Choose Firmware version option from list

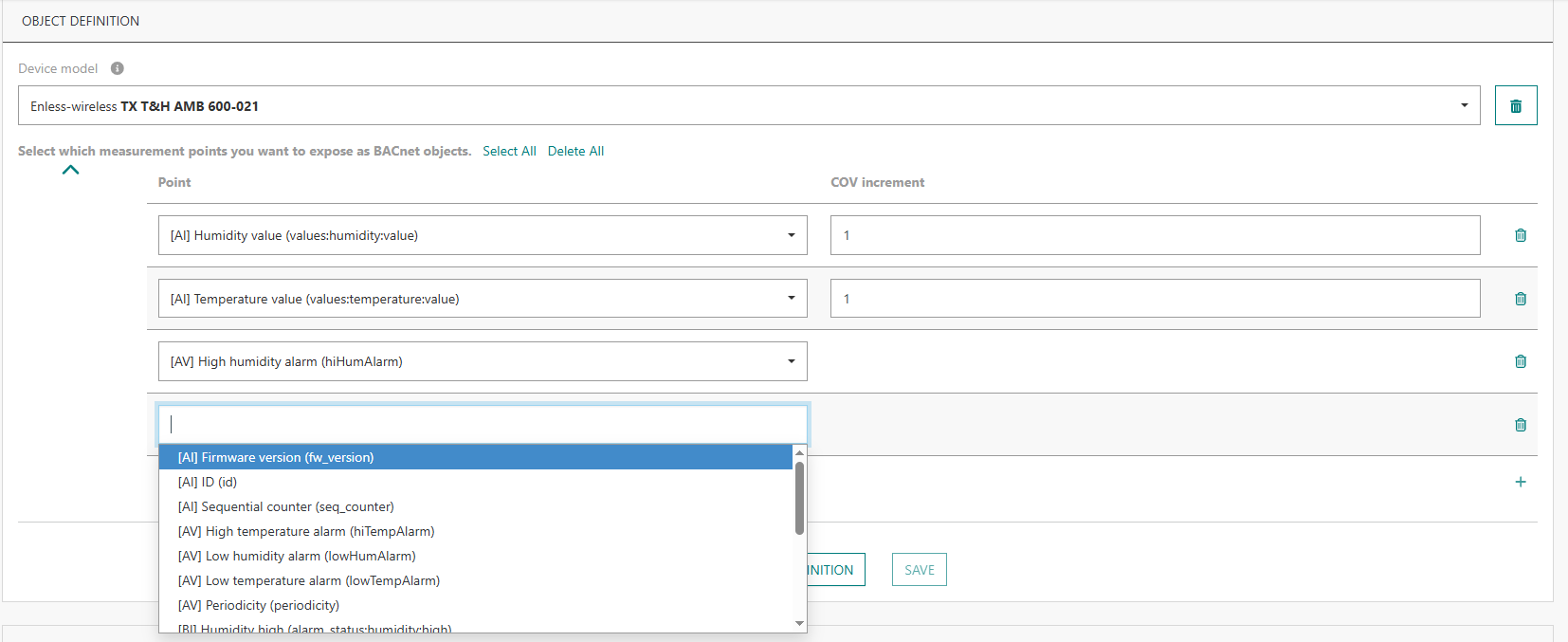[x=276, y=457]
